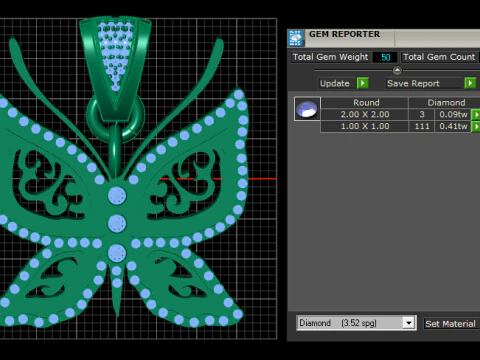
Task: Click the Round column header
Action: 366,102
